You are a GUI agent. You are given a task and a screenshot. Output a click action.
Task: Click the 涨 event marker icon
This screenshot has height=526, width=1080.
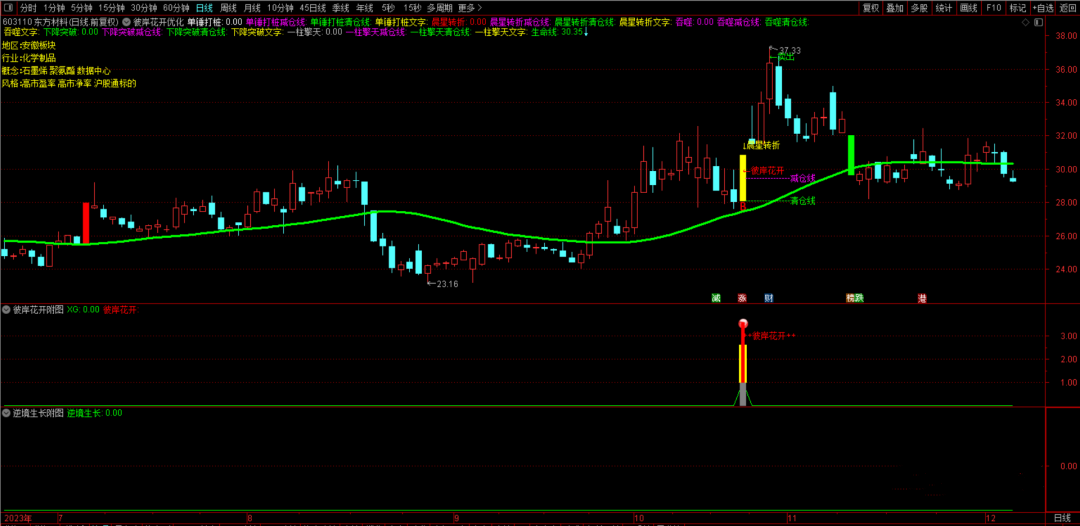pyautogui.click(x=742, y=298)
